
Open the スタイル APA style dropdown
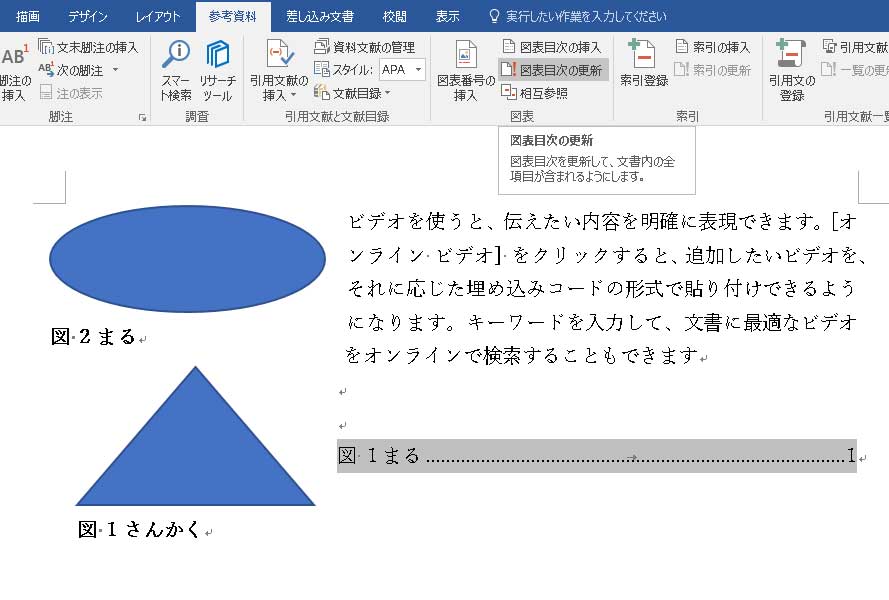click(417, 70)
